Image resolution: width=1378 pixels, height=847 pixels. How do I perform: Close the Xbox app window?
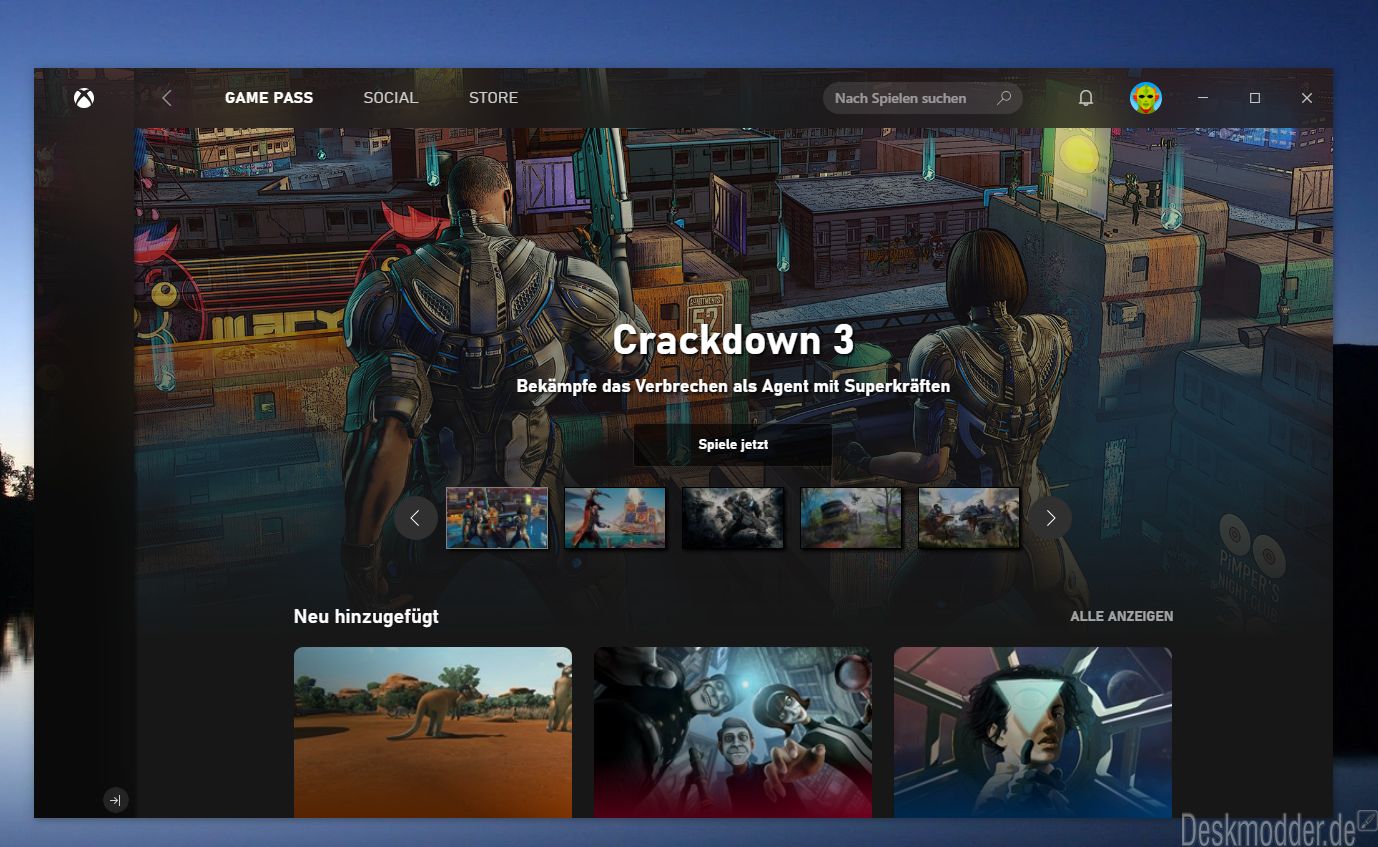[x=1307, y=98]
